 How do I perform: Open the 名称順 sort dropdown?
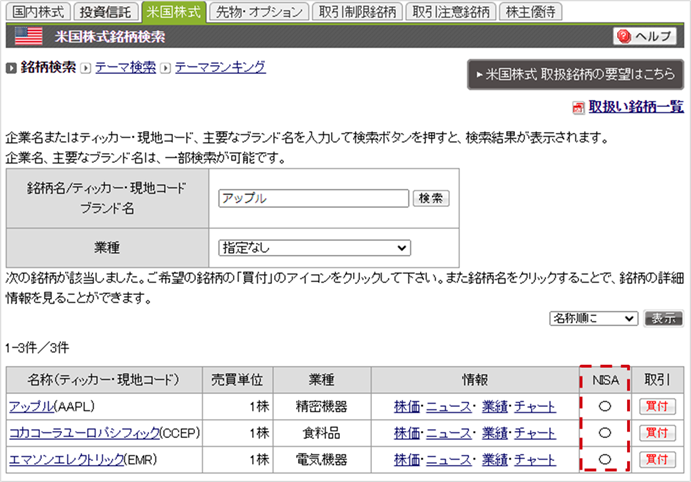click(x=594, y=318)
